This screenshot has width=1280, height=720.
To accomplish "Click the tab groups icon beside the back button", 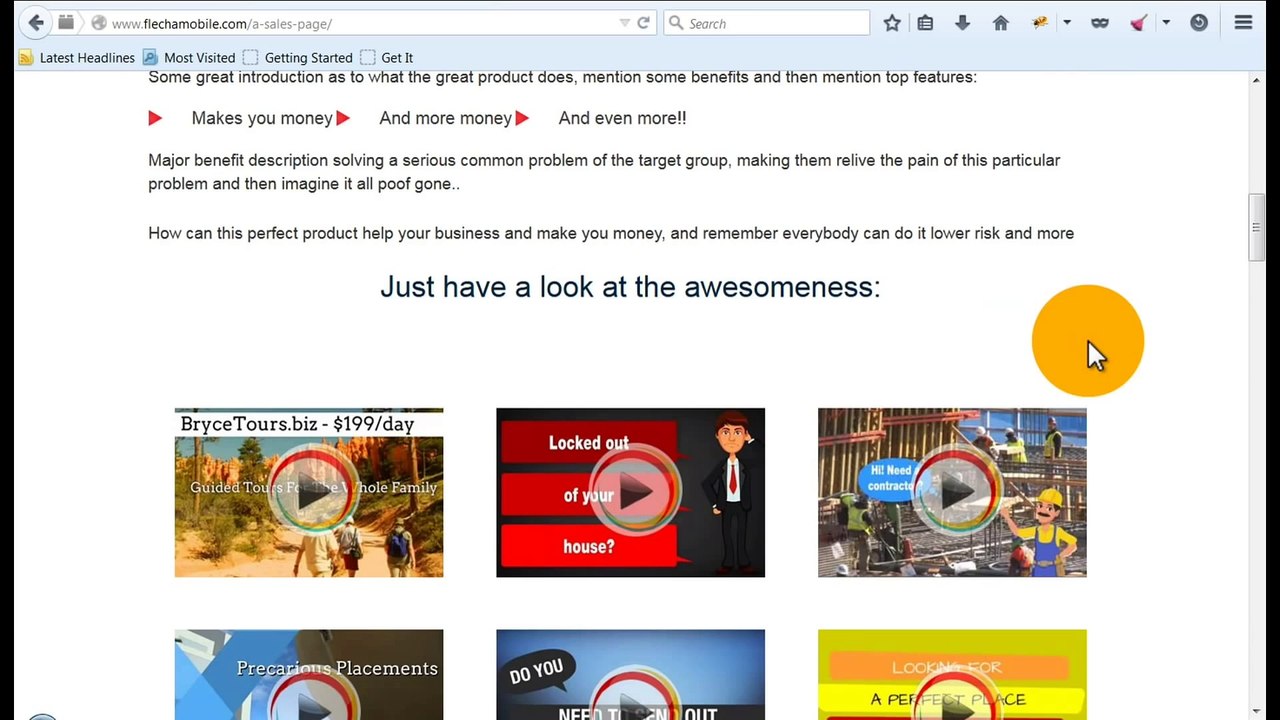I will tap(66, 22).
